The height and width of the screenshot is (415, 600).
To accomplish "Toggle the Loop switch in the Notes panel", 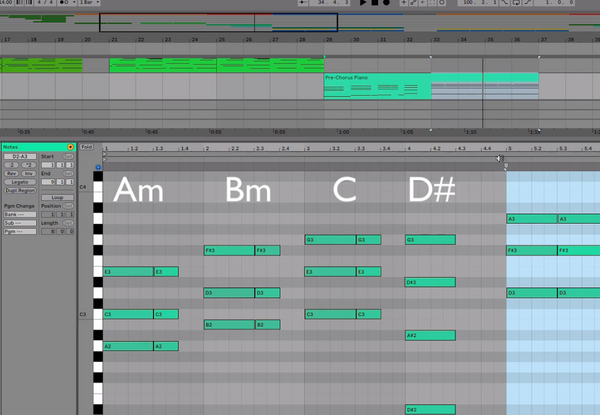I will (x=57, y=197).
